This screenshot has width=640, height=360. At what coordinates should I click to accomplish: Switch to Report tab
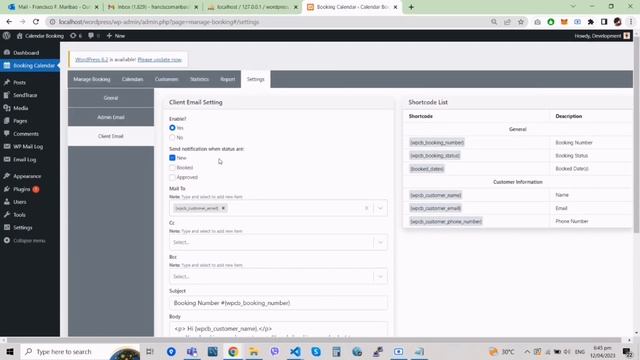coord(228,79)
